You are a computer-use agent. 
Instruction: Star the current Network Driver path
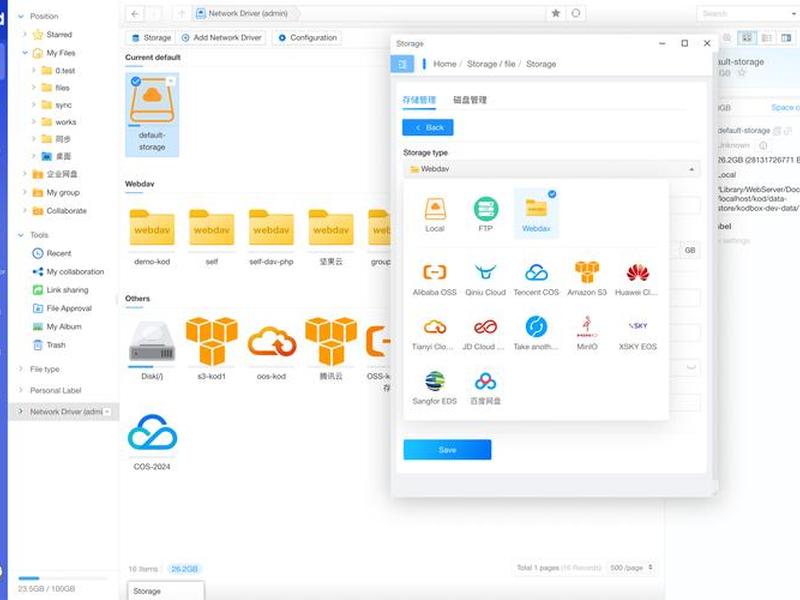pos(556,13)
